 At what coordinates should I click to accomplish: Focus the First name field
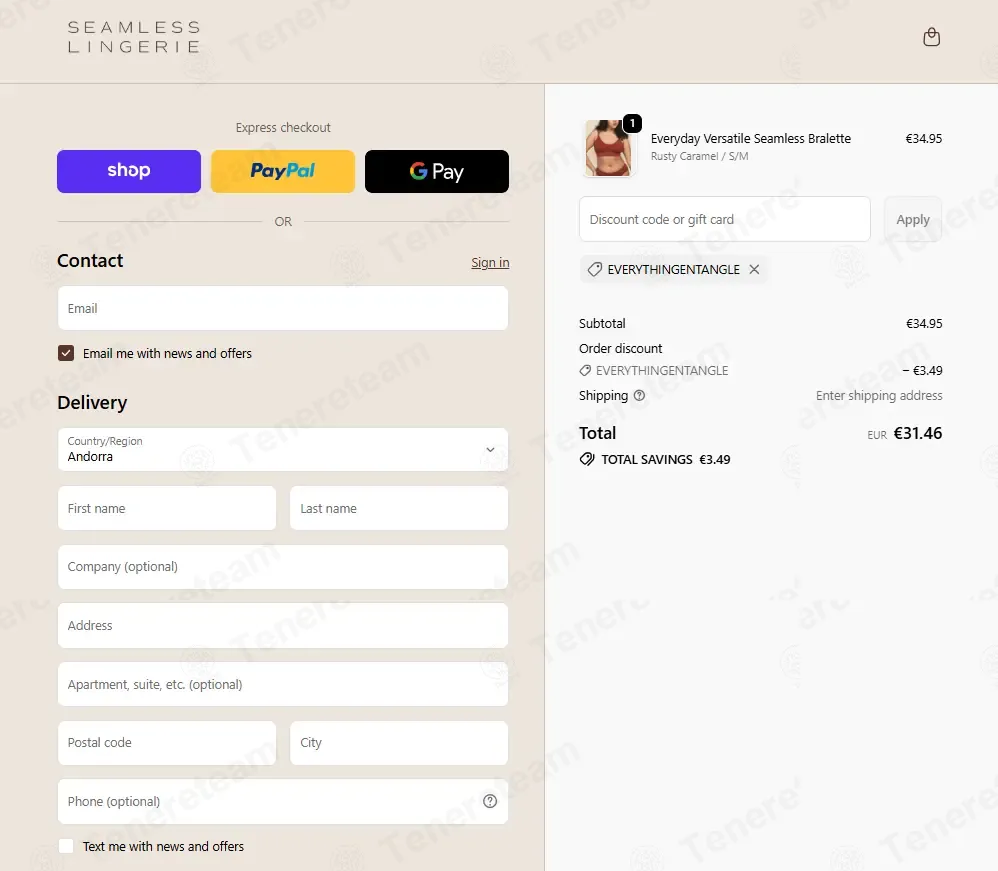point(167,508)
